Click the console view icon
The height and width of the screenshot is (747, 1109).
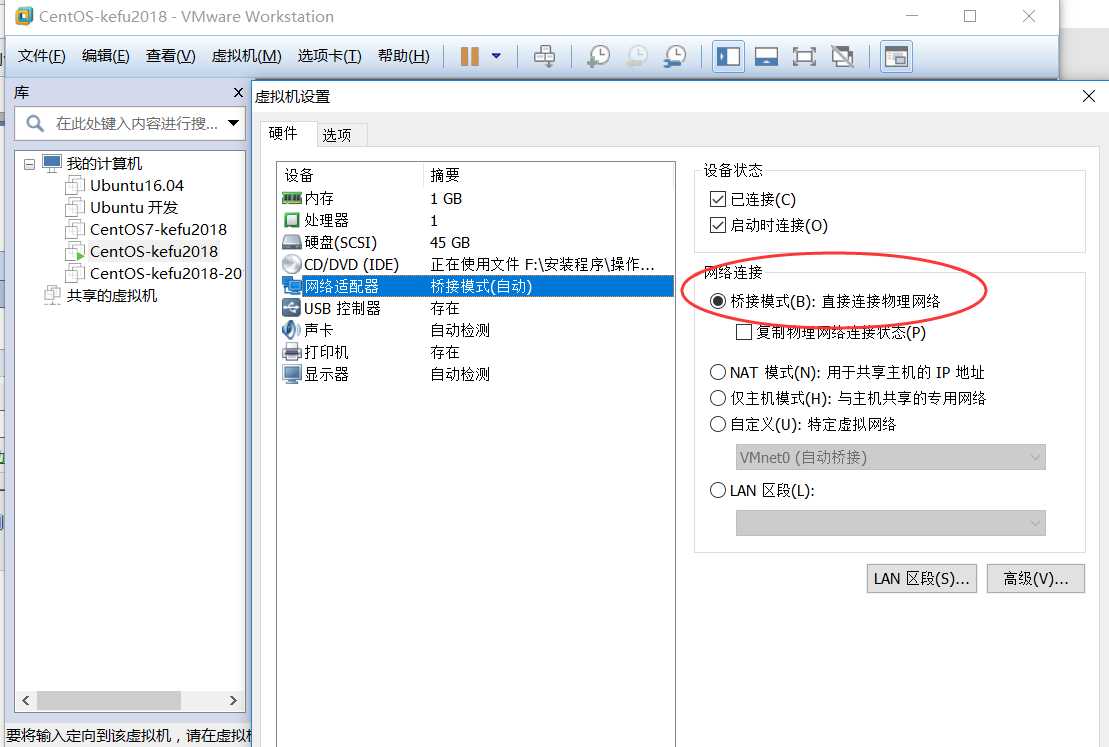[x=896, y=56]
